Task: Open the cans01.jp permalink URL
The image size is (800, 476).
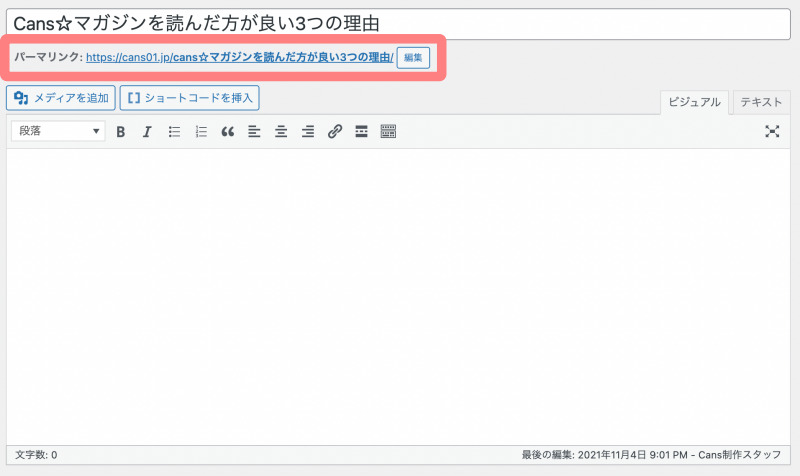Action: click(239, 58)
